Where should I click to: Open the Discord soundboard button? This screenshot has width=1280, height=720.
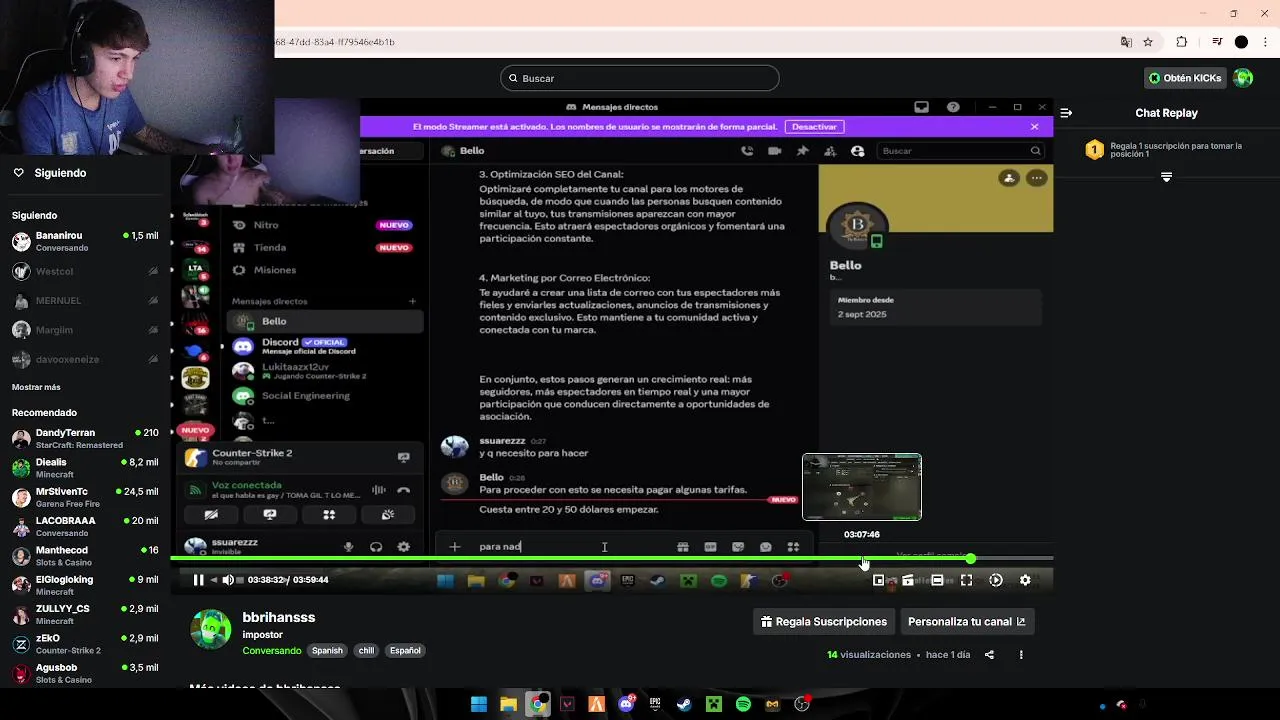388,515
